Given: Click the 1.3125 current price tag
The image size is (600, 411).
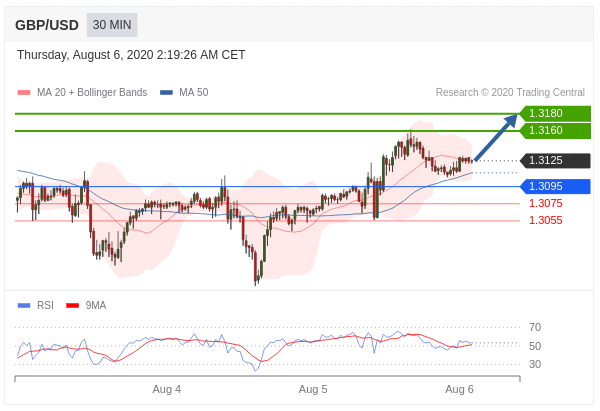Looking at the screenshot, I should point(555,160).
